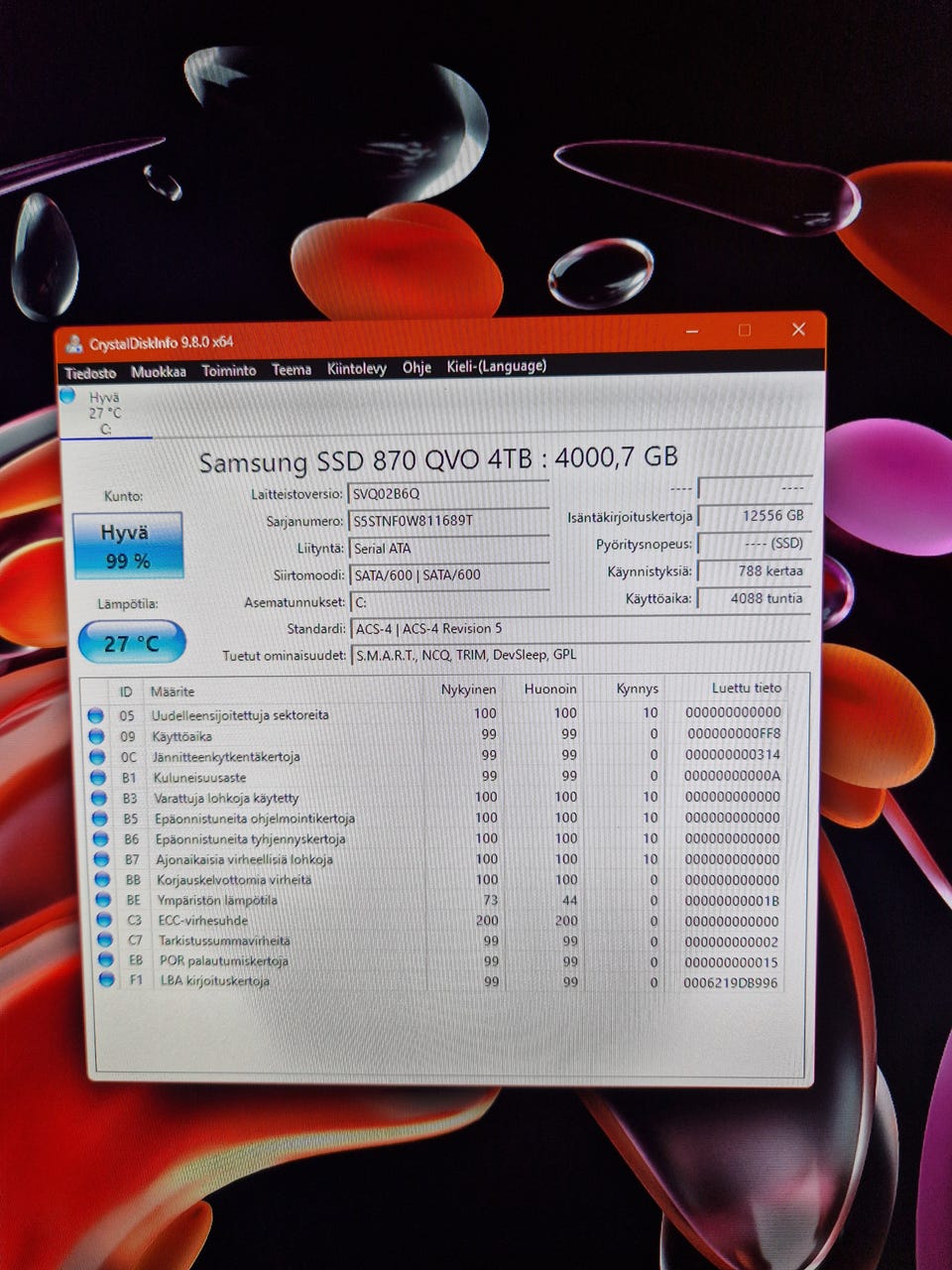Select the Korjauskelvottomia virheitä row text
The image size is (952, 1270).
(234, 880)
